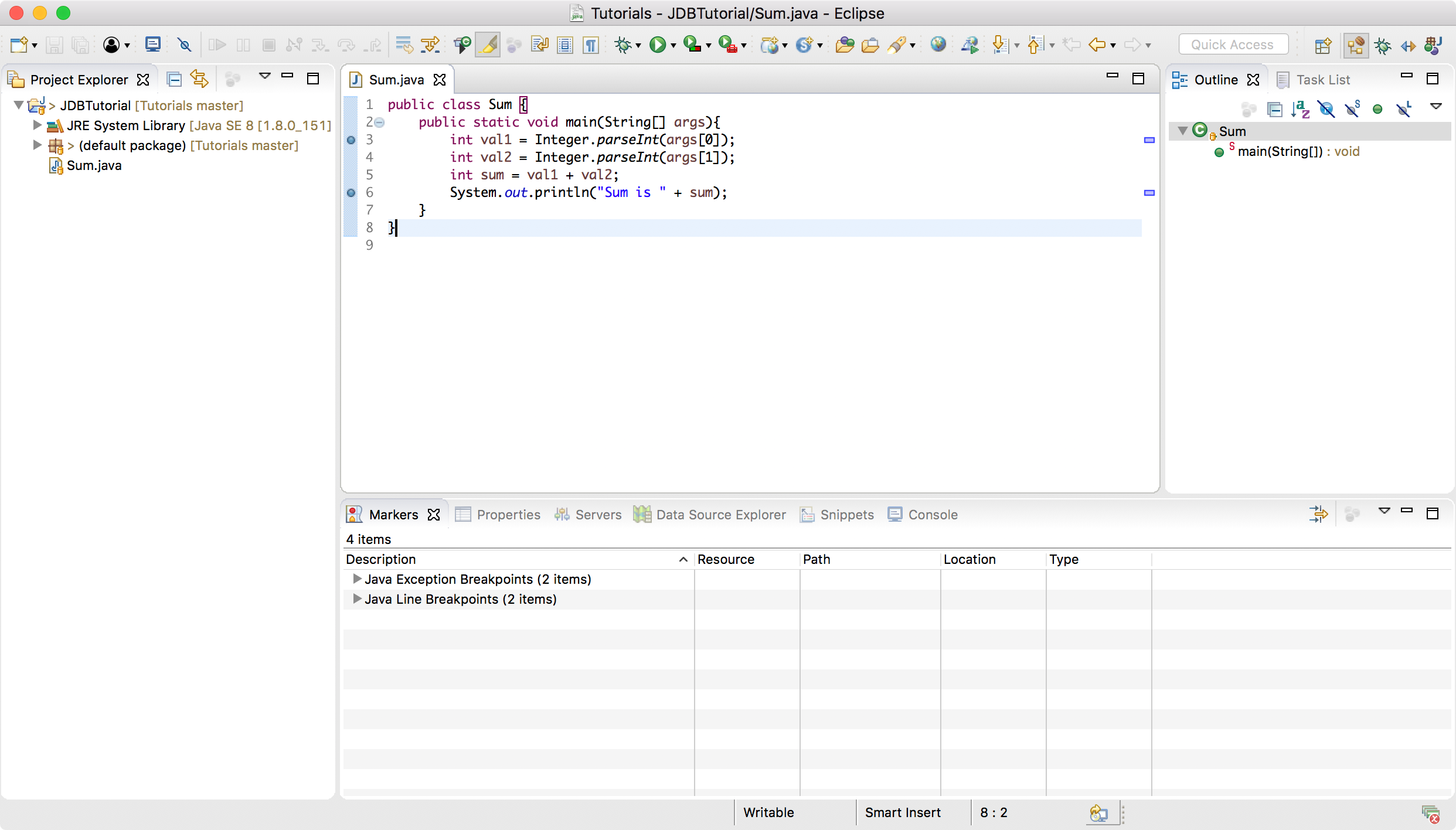Toggle Hide Static Members in Outline
Screen dimensions: 1456x830
(x=1352, y=109)
